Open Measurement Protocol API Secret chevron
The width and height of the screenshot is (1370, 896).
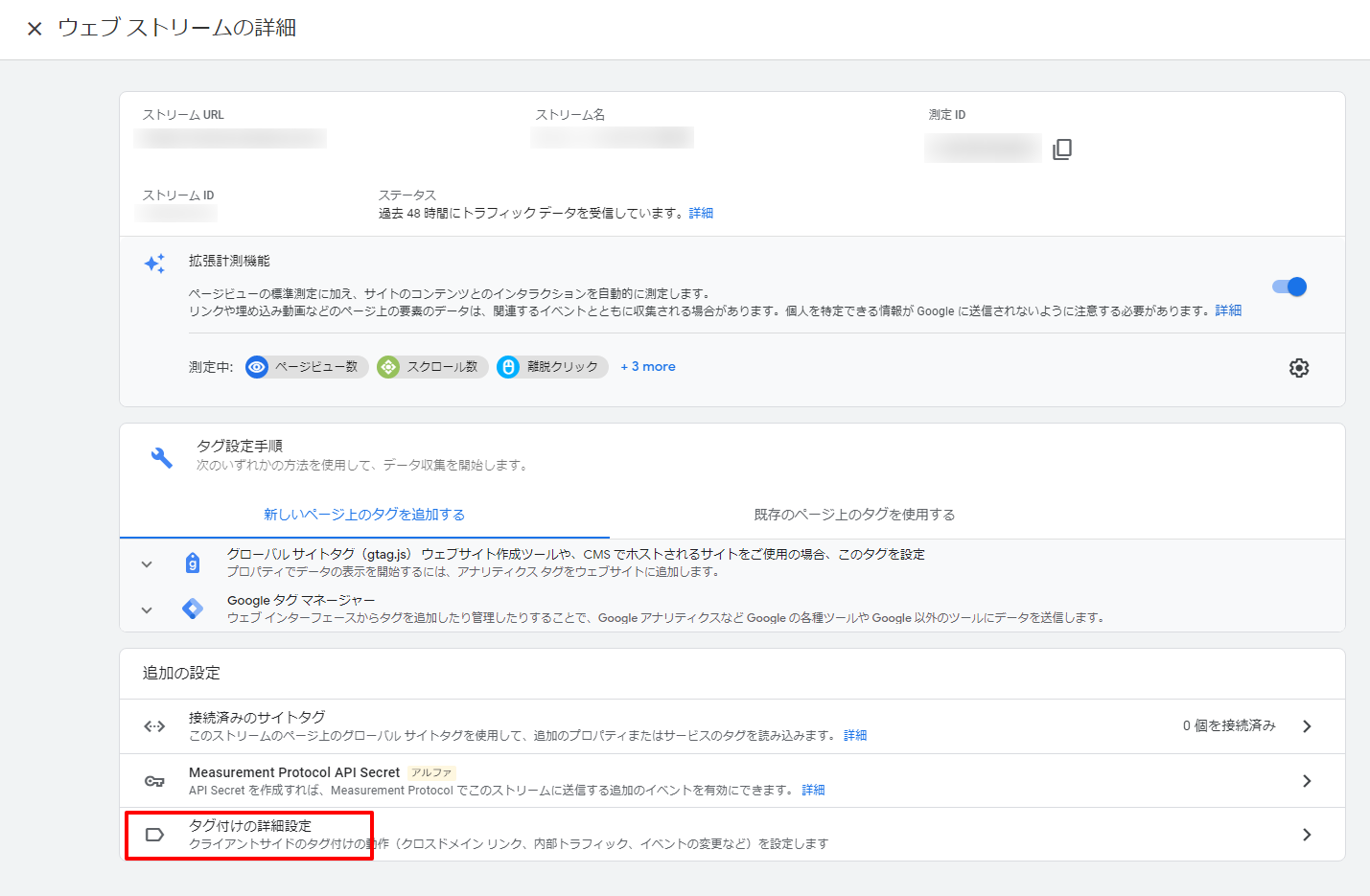click(x=1306, y=781)
